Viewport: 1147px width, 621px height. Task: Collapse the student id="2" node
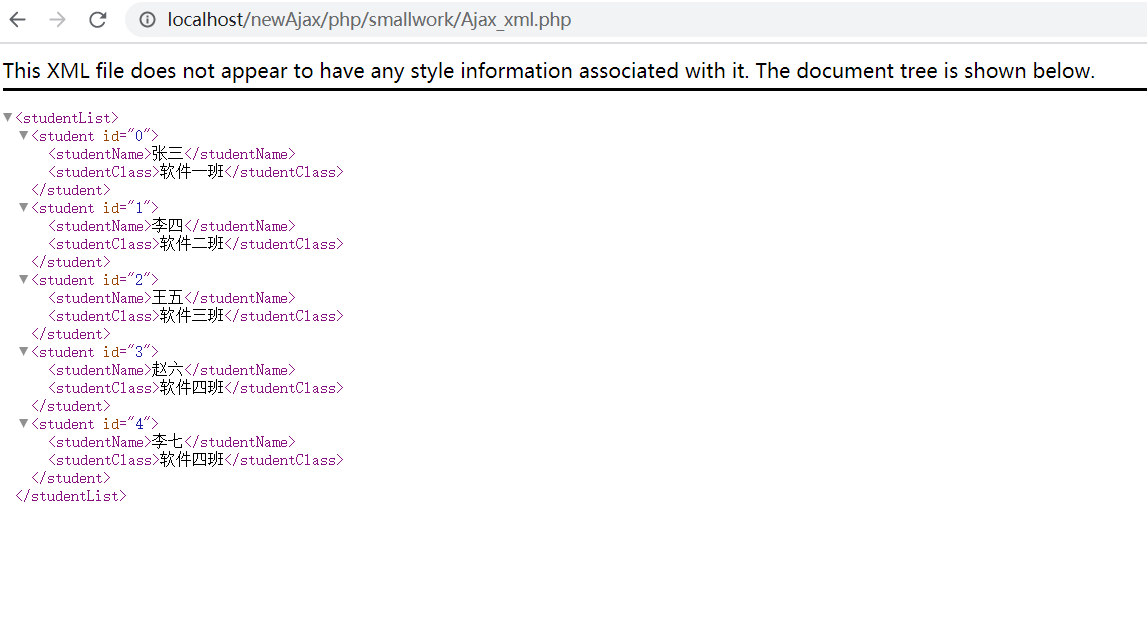(23, 279)
